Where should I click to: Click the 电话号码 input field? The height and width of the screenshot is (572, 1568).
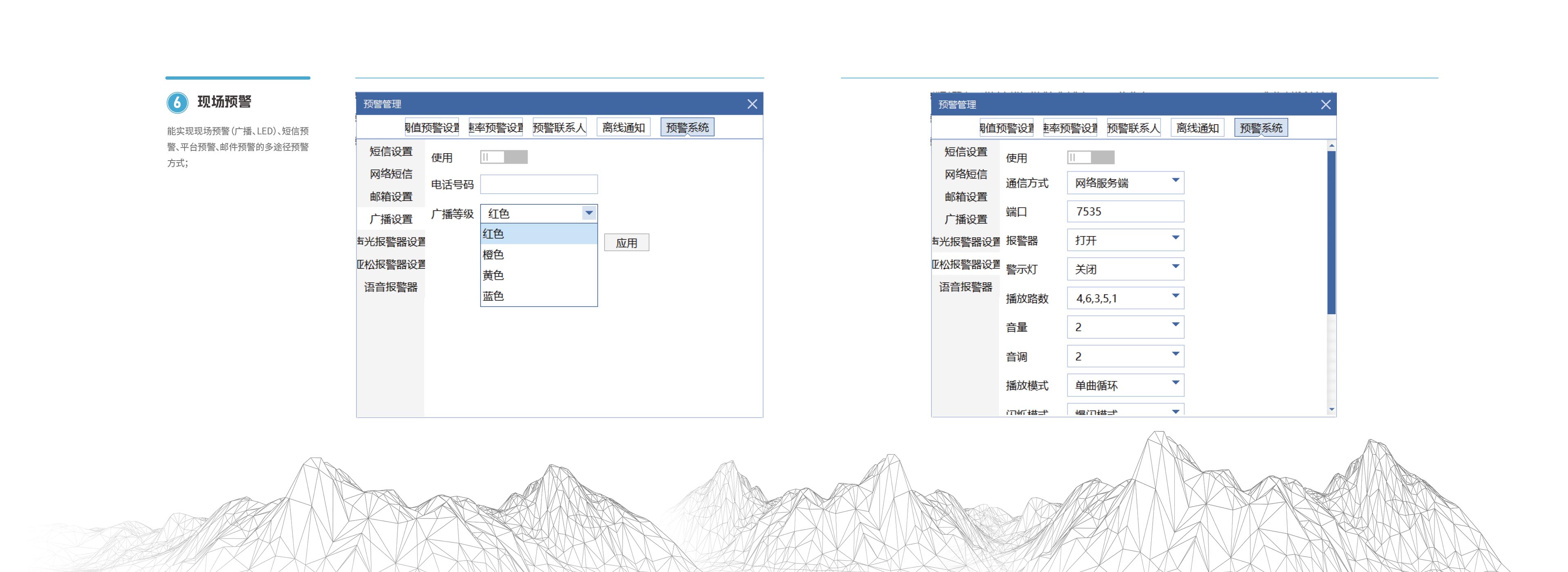[x=538, y=184]
